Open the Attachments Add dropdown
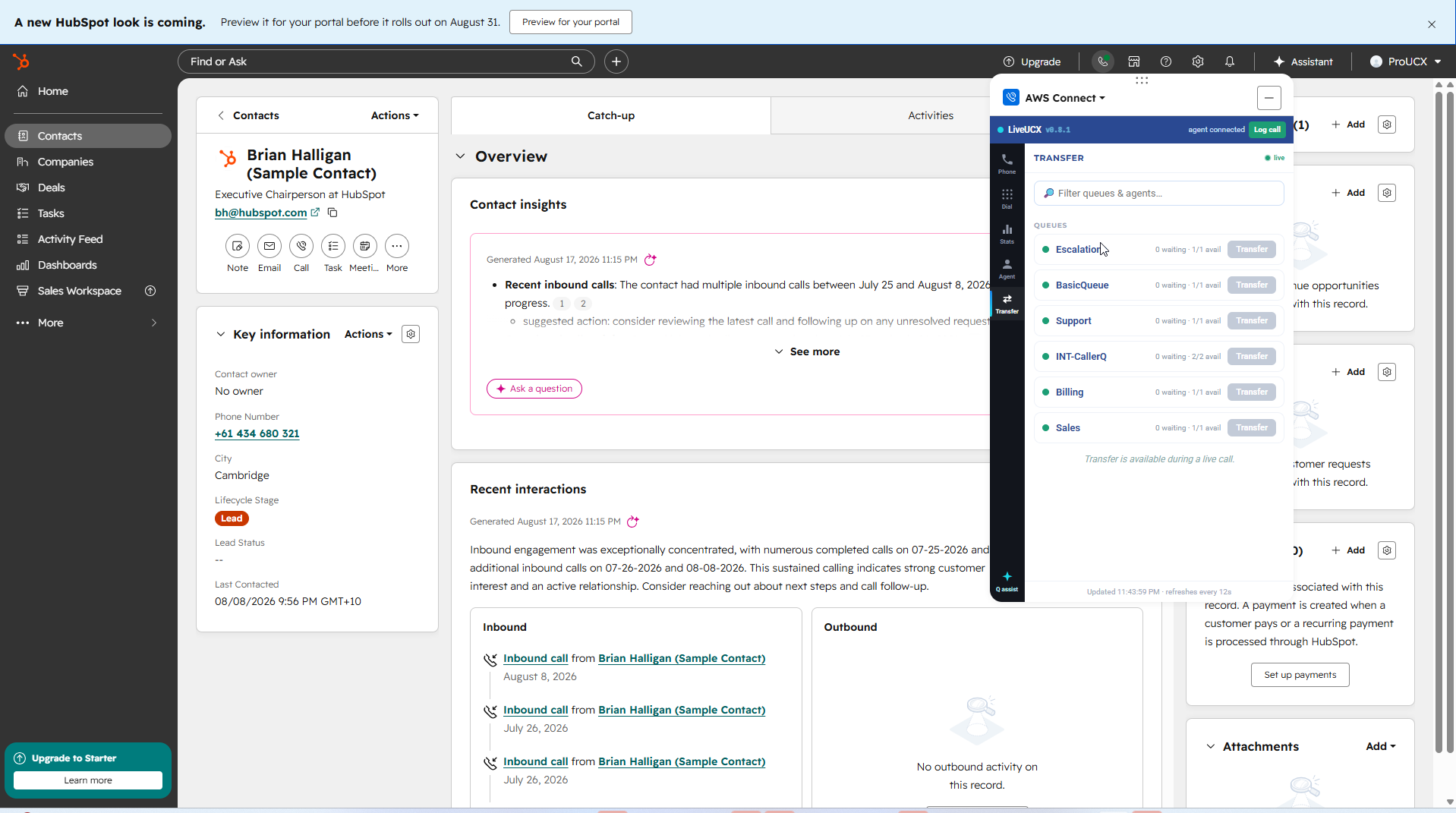The width and height of the screenshot is (1456, 813). [1381, 746]
